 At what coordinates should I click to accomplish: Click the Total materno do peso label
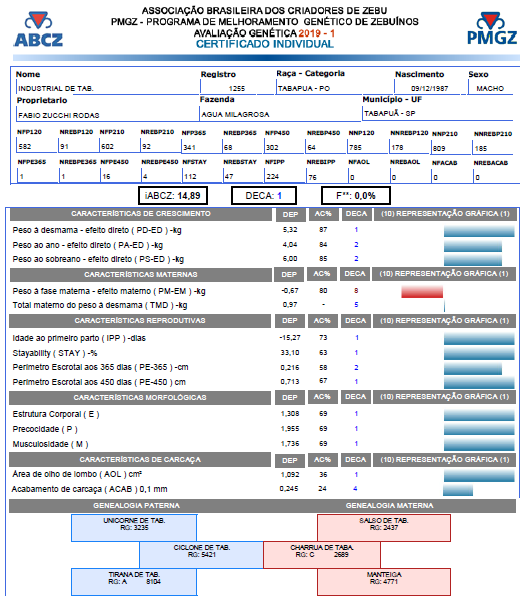tap(100, 305)
